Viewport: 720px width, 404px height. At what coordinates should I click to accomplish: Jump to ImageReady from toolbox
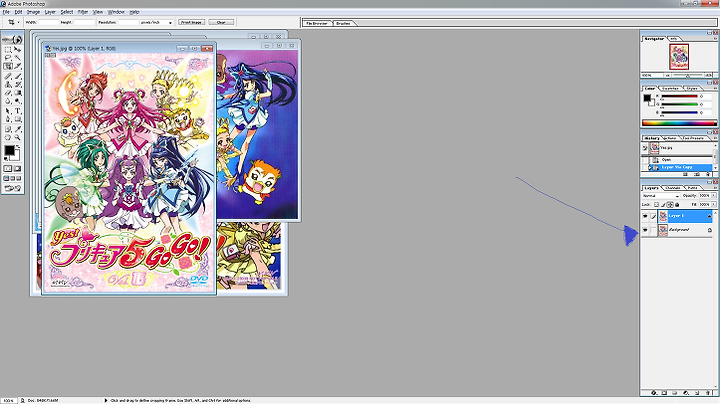point(12,187)
